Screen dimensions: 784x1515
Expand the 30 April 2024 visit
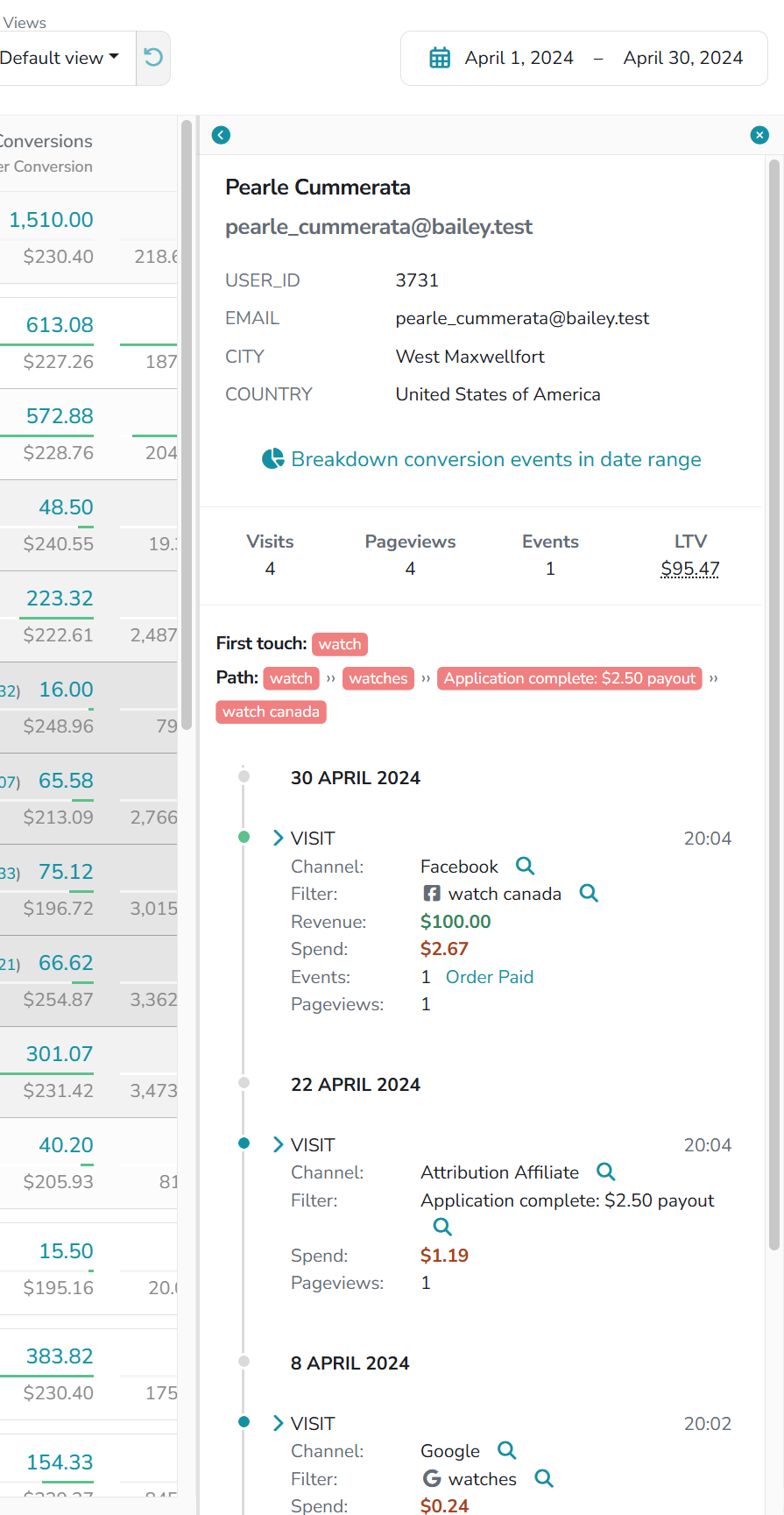tap(279, 839)
